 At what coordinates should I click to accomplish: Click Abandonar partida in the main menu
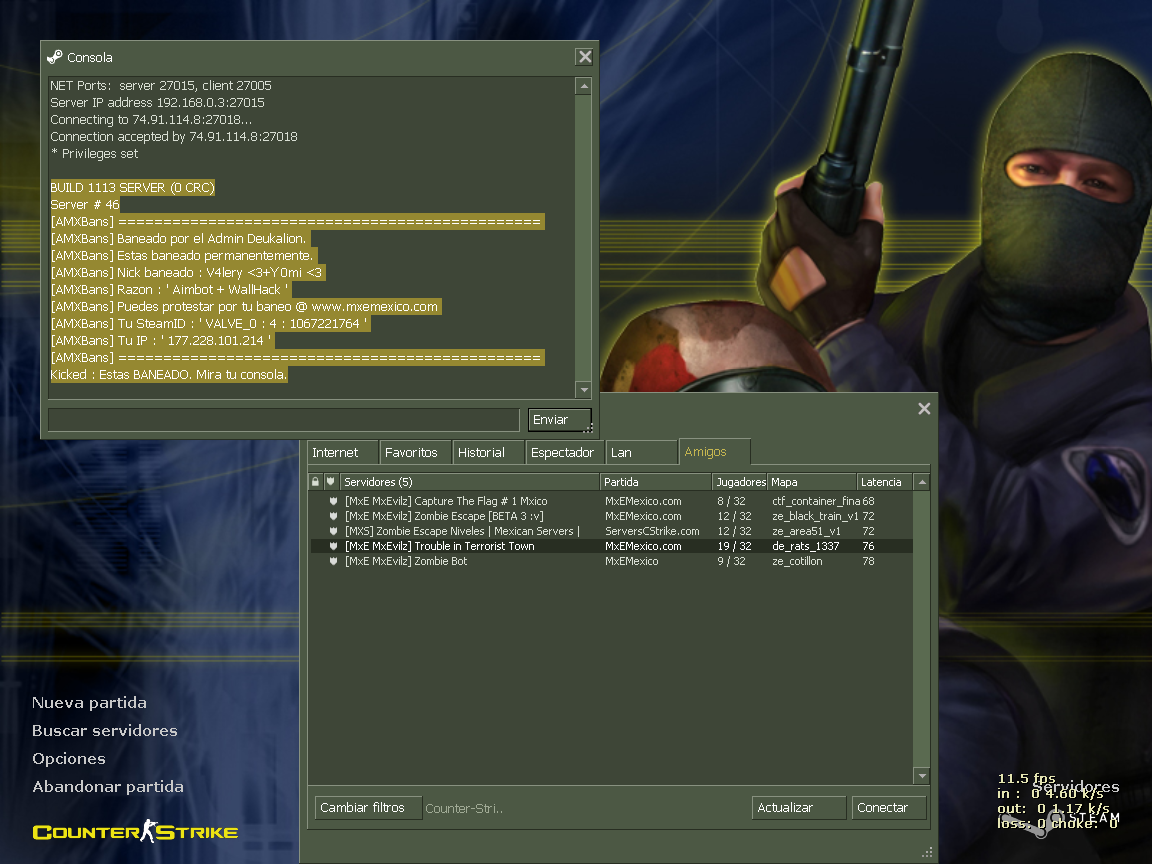pyautogui.click(x=108, y=786)
